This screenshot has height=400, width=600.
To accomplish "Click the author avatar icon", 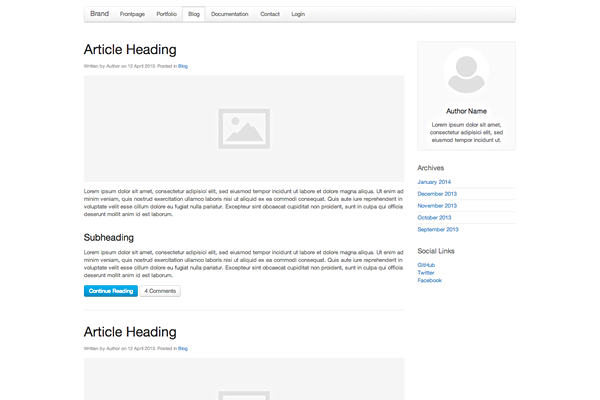I will (466, 72).
